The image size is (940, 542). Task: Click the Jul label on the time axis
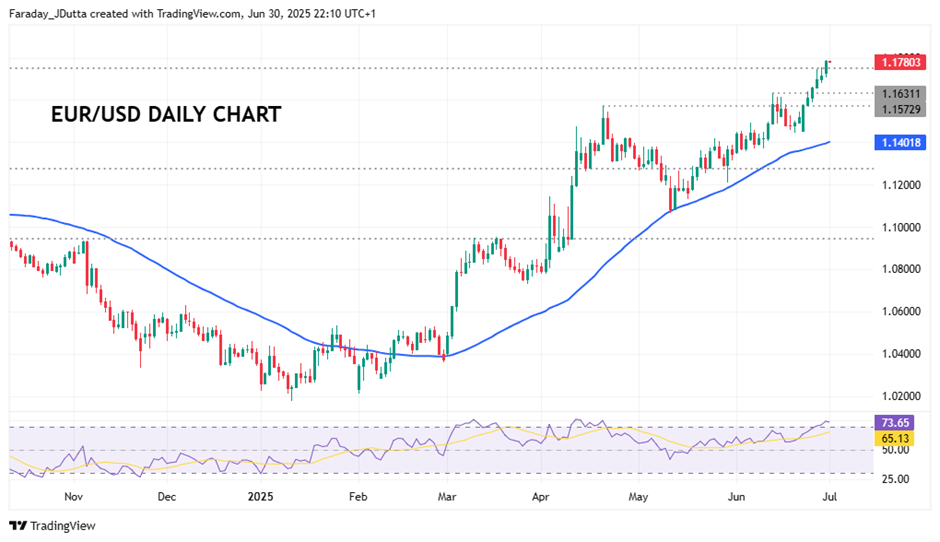point(829,496)
